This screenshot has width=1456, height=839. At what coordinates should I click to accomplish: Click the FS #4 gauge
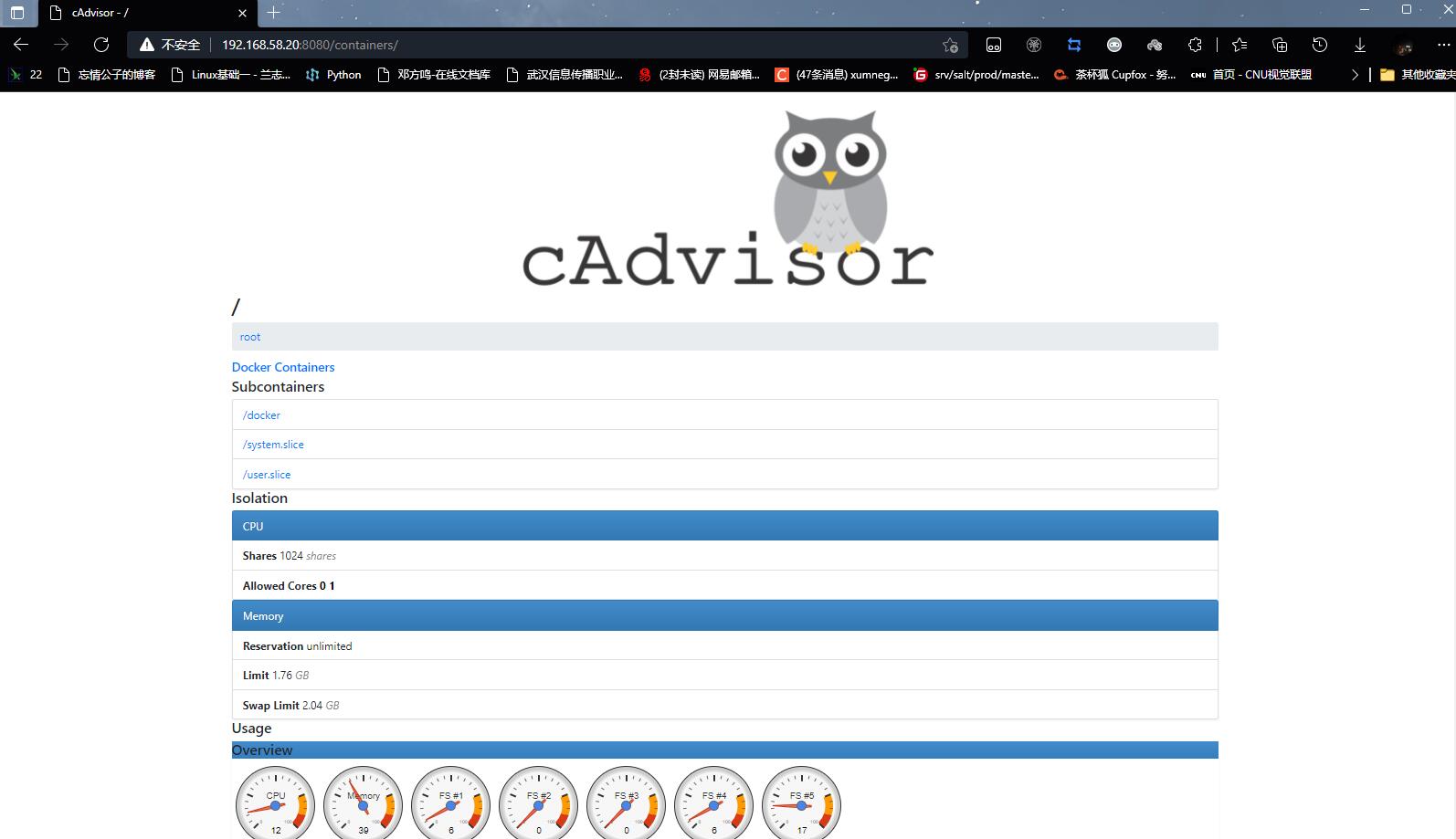click(x=713, y=803)
